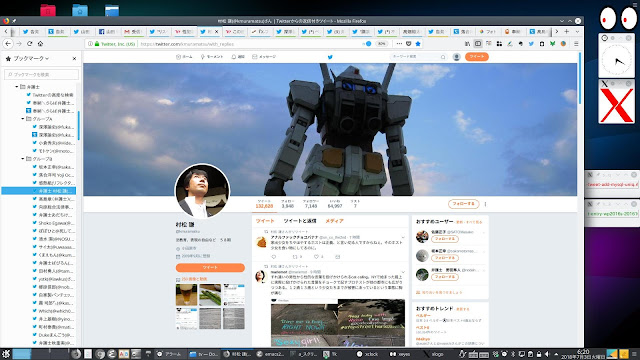Switch to the Gmail tab
The height and width of the screenshot is (360, 640).
(133, 31)
